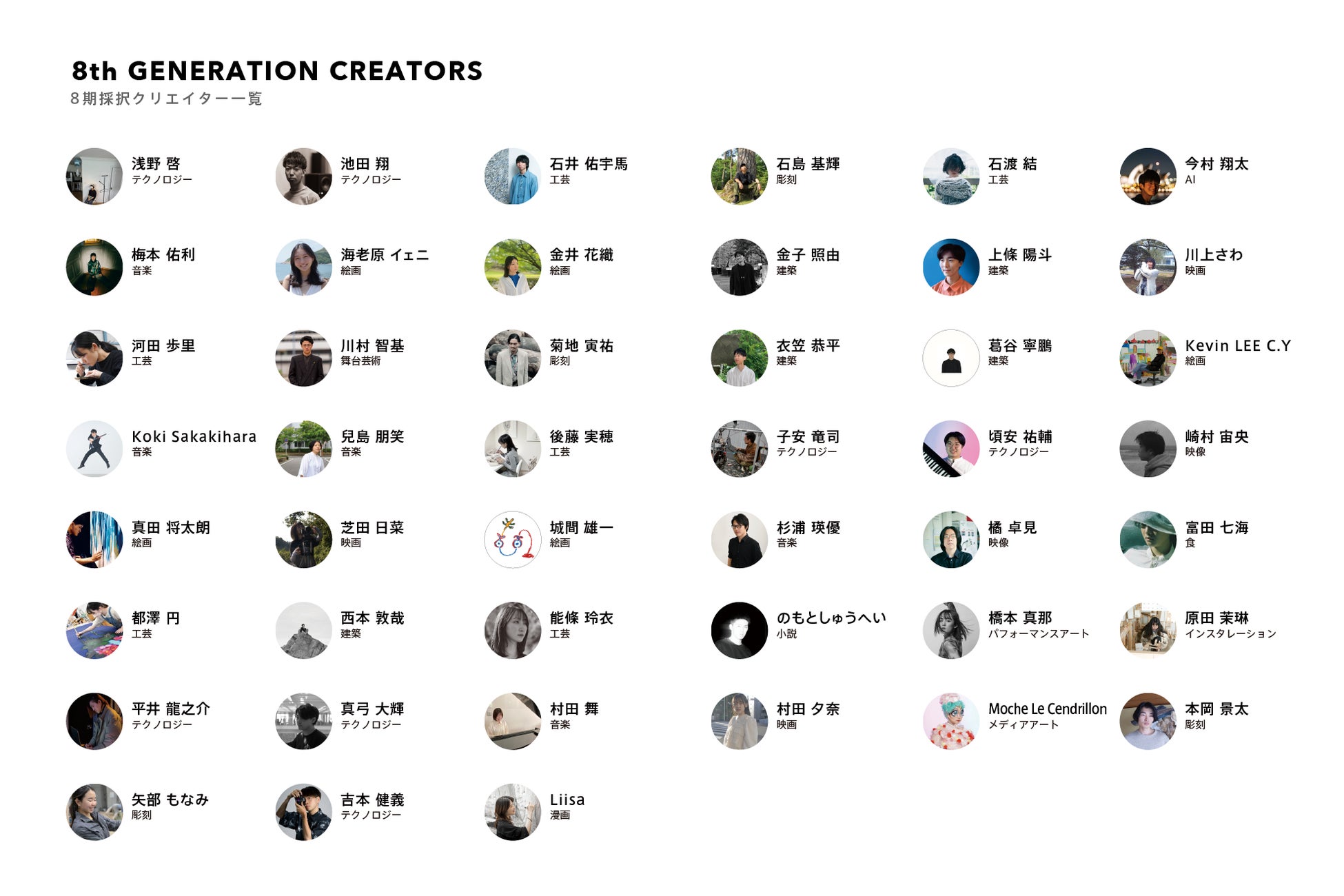Click the name 今村 翔太
The image size is (1344, 896).
[1216, 164]
